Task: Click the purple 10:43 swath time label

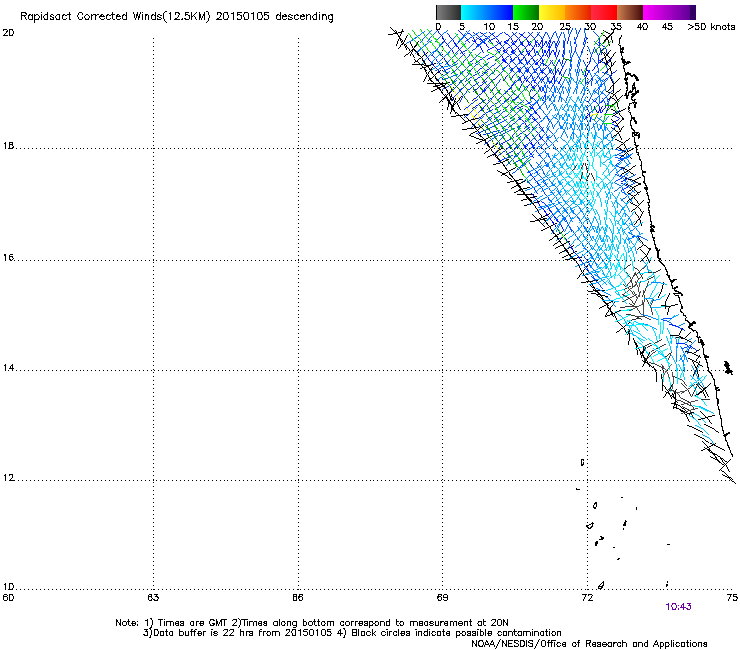Action: (678, 607)
